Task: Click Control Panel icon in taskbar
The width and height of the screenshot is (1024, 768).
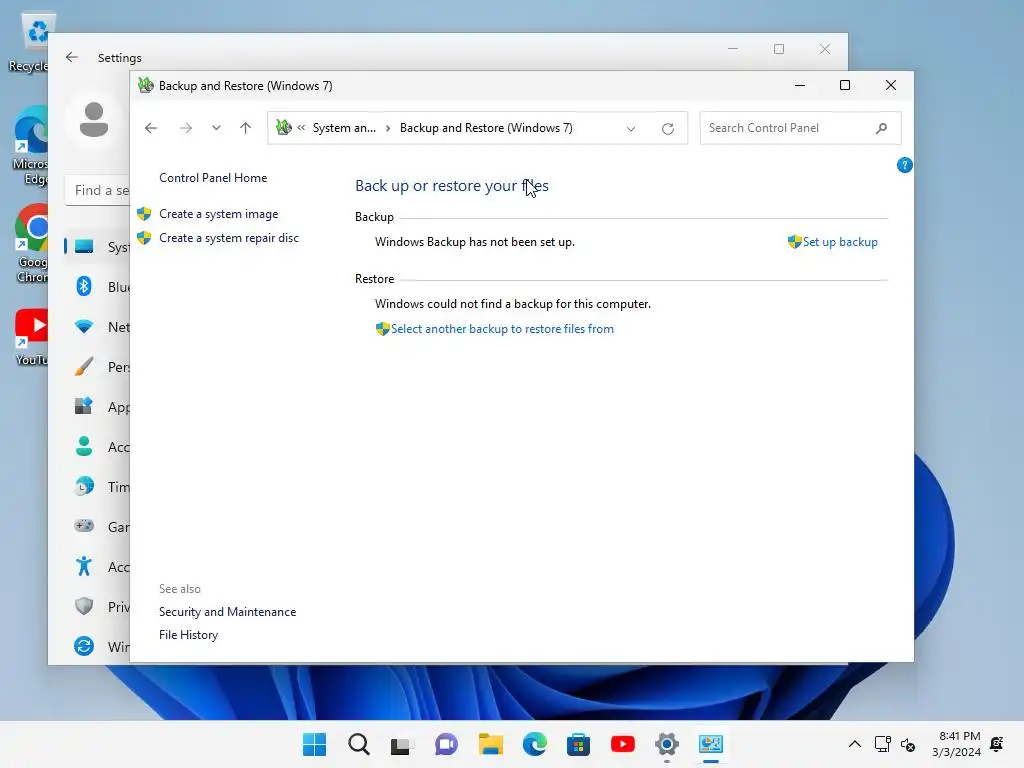Action: point(711,744)
